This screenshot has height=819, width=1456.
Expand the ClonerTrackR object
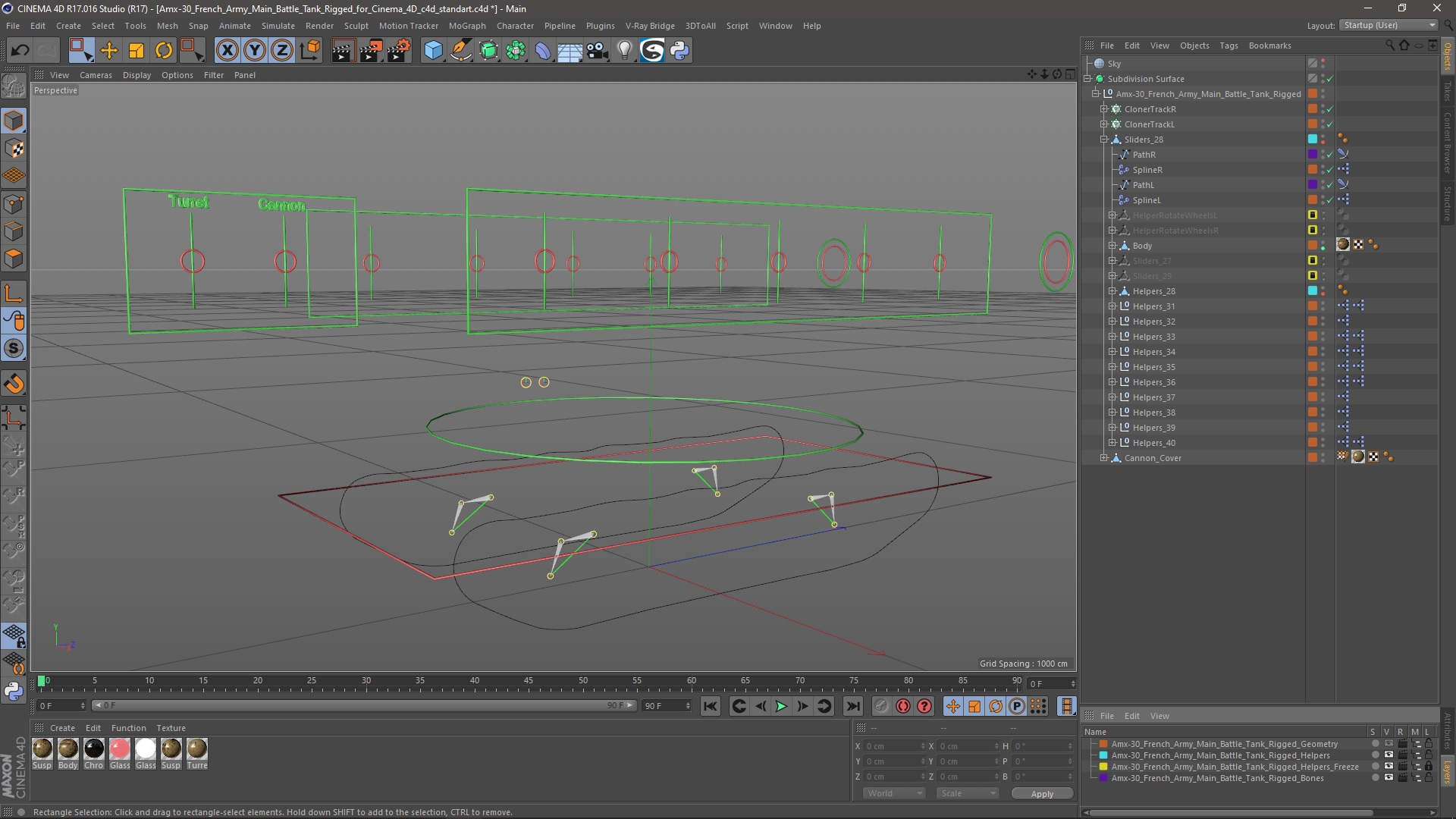1104,109
